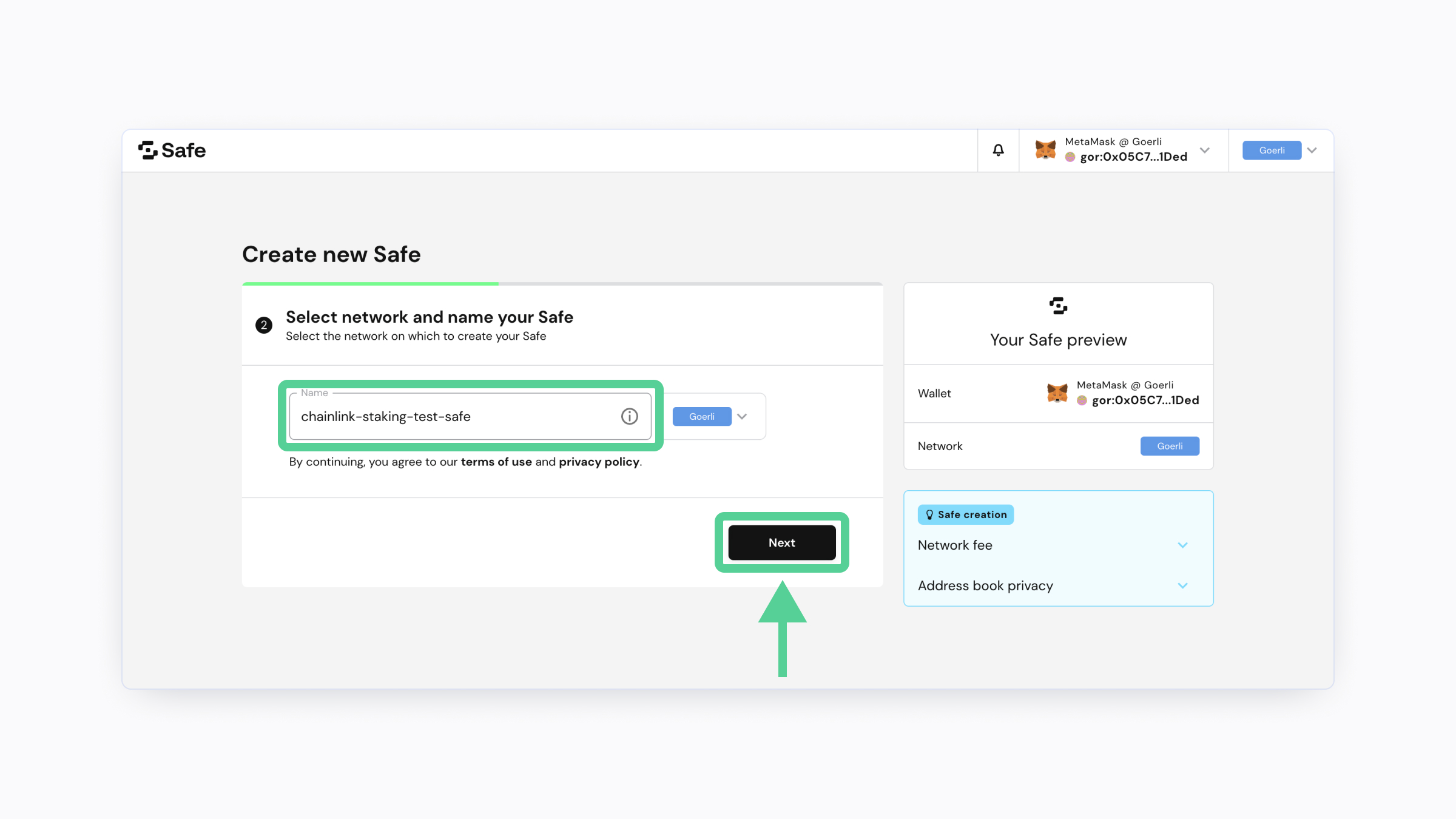Screen dimensions: 1456x819
Task: Click the Goerli chip next to Name field
Action: (x=701, y=416)
